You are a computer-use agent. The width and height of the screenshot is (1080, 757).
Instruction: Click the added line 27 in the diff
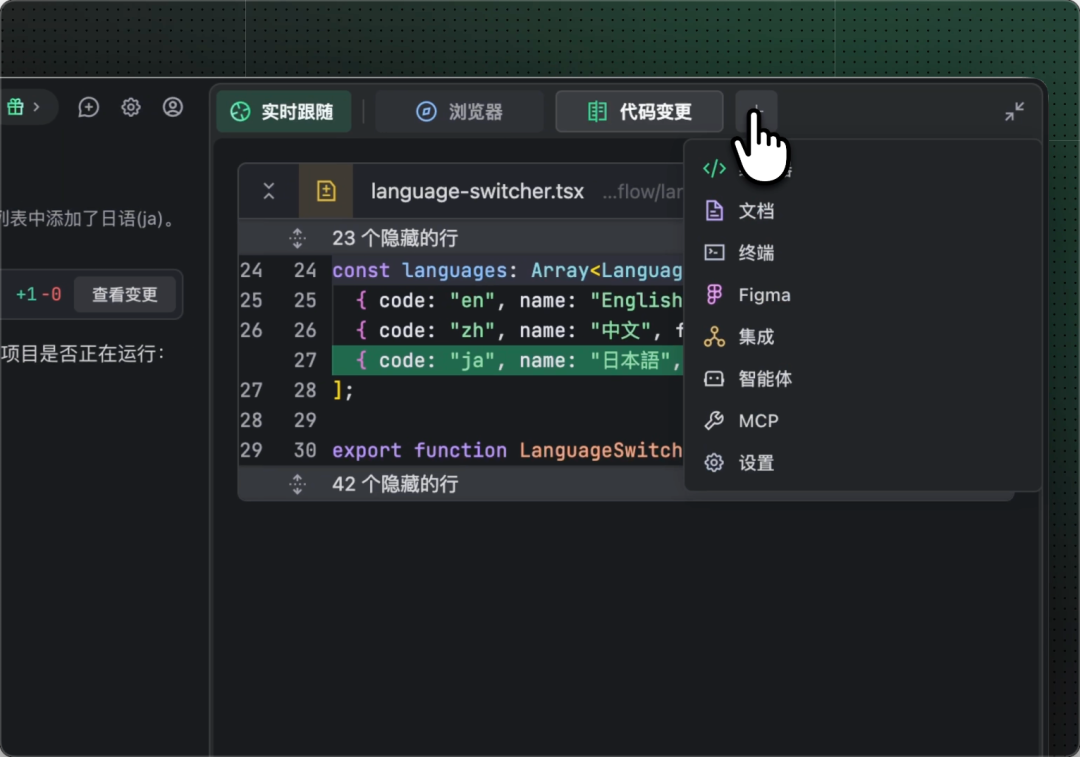(500, 360)
